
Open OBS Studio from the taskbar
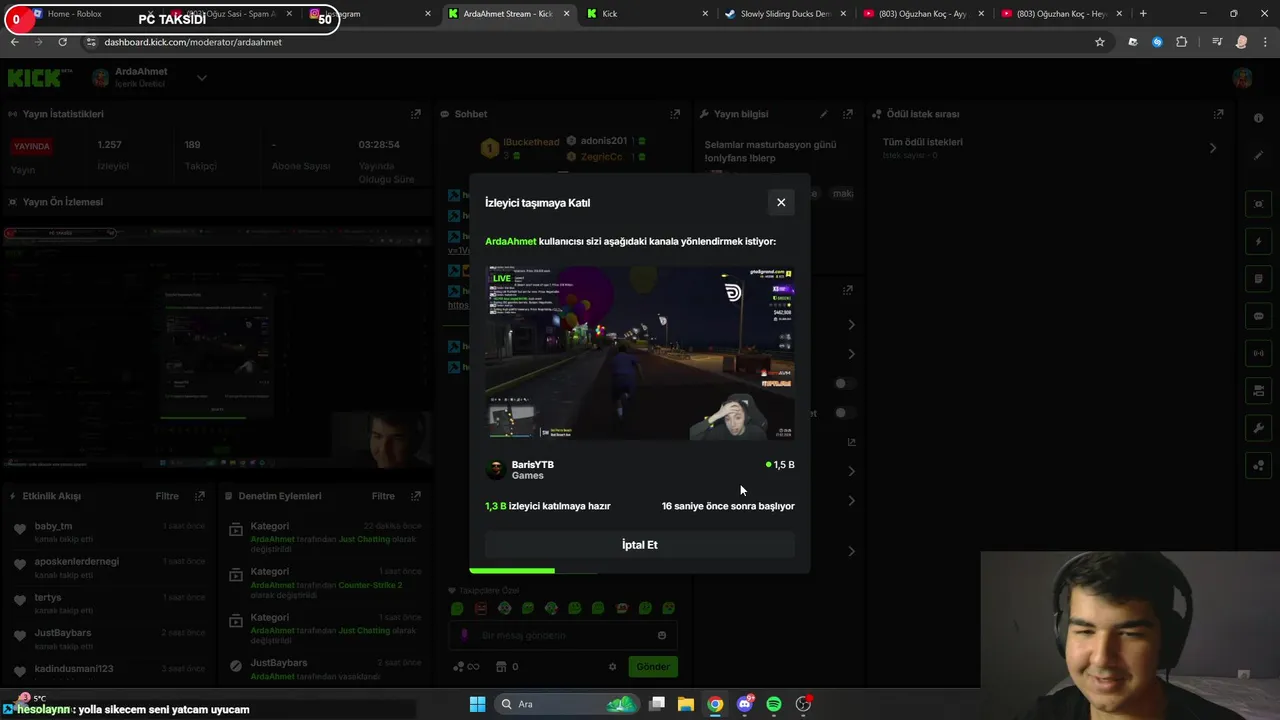(x=803, y=704)
